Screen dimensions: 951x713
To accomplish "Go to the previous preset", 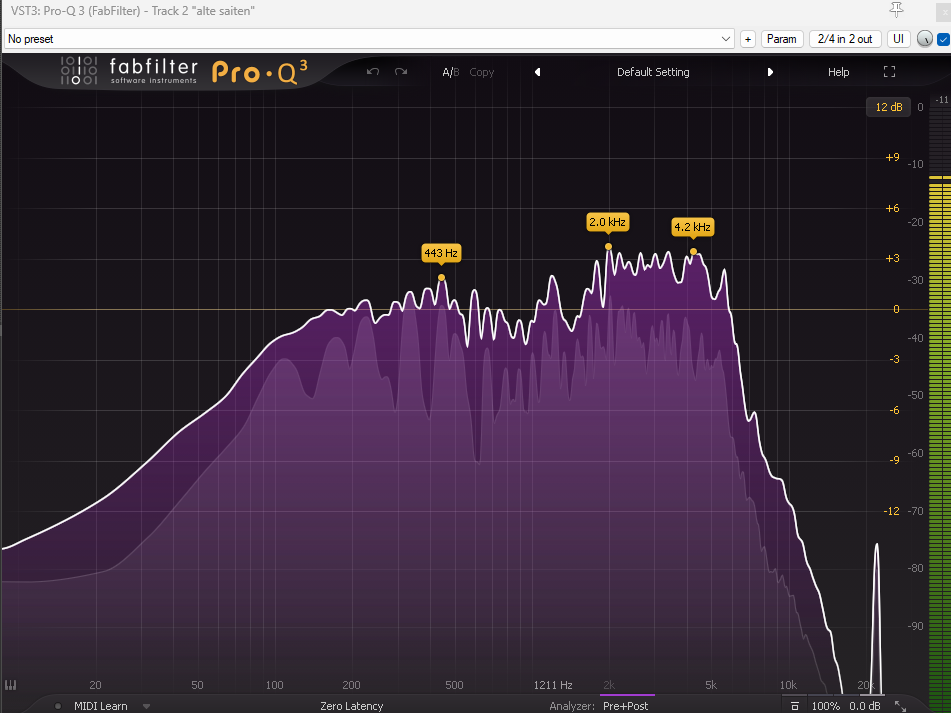I will pos(537,72).
